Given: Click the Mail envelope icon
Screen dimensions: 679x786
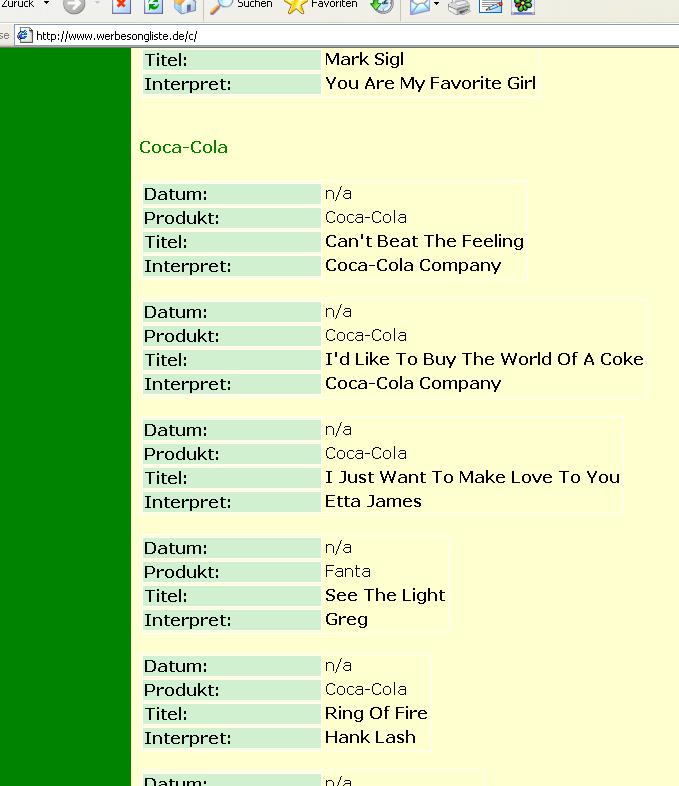Looking at the screenshot, I should coord(420,6).
